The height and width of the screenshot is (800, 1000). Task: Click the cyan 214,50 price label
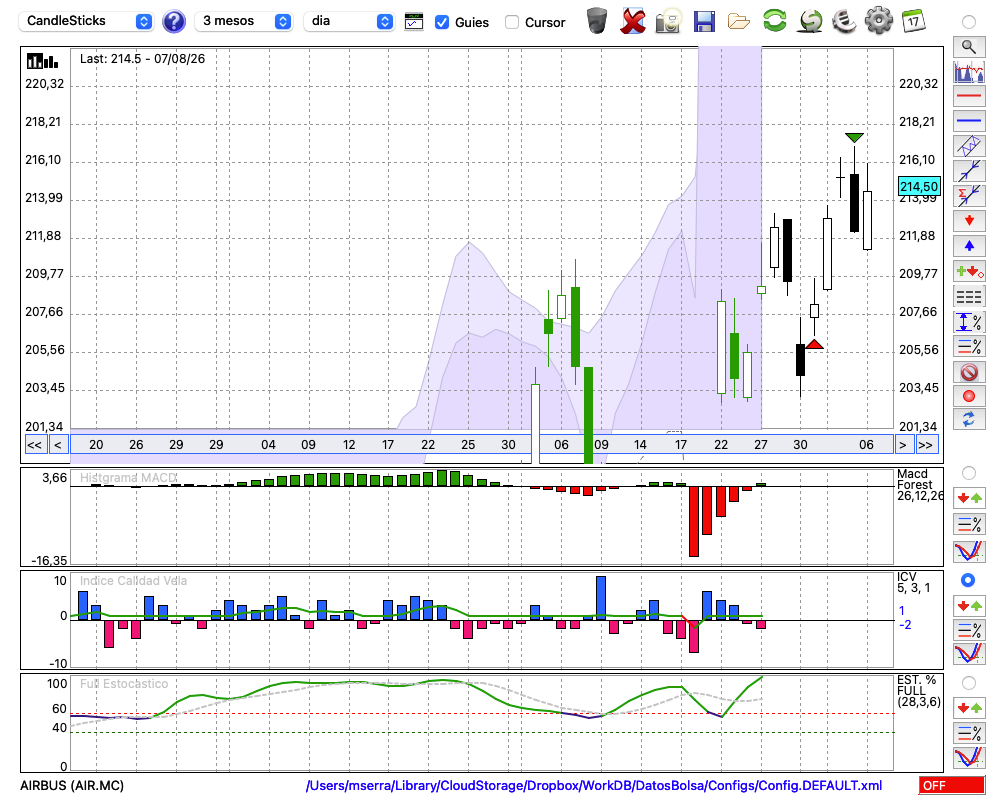pyautogui.click(x=919, y=186)
